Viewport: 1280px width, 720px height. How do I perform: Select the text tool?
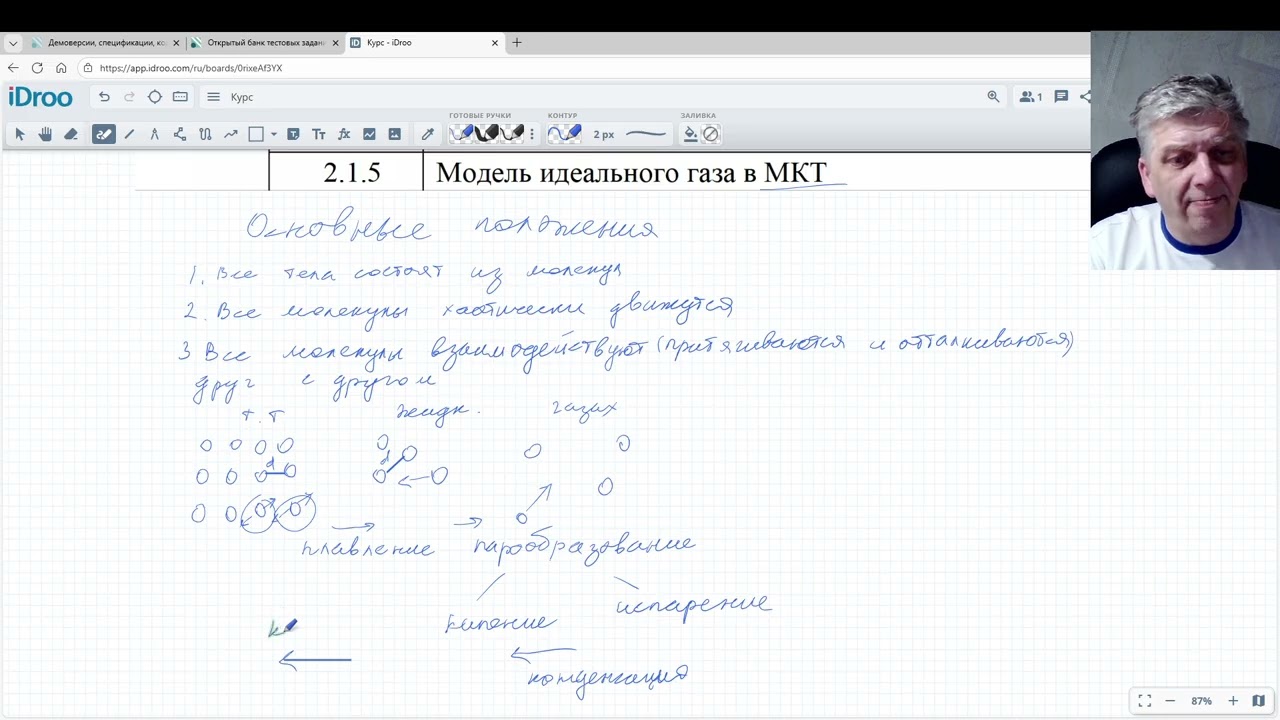pyautogui.click(x=319, y=134)
